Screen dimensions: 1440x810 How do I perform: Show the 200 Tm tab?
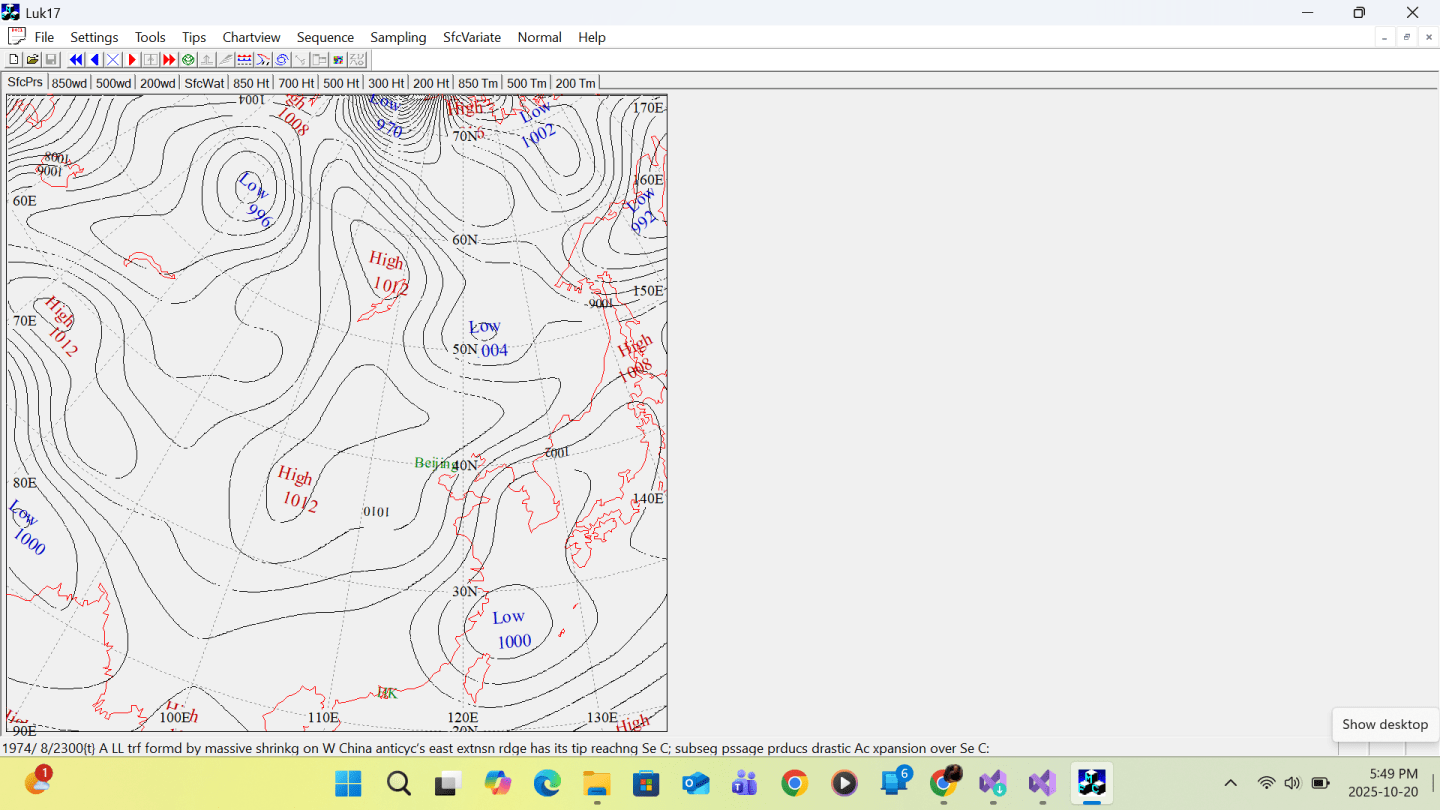(x=575, y=83)
